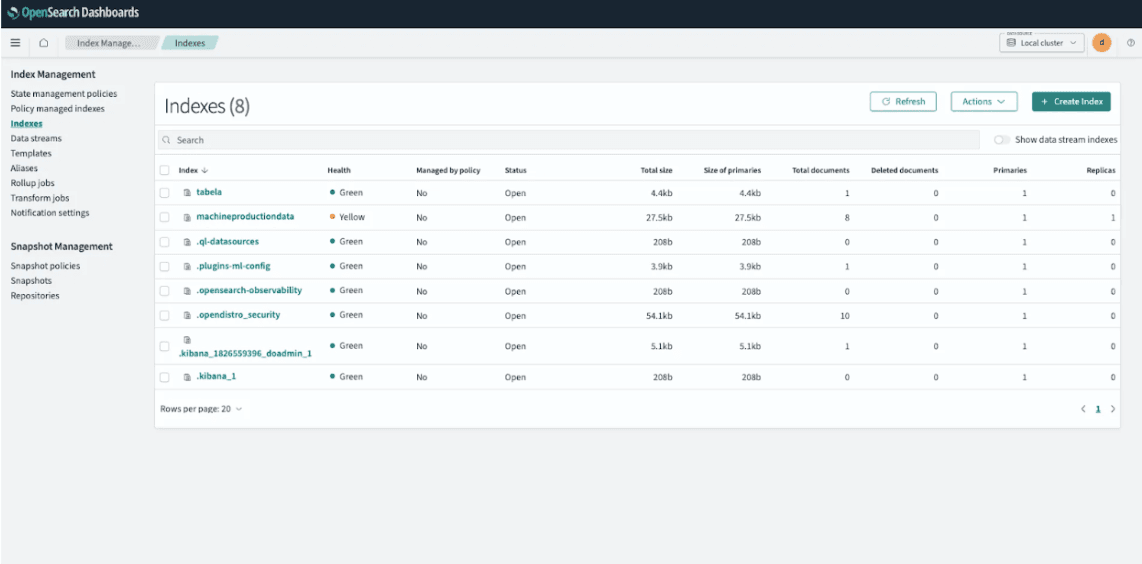
Task: Open the hamburger navigation menu
Action: click(15, 43)
